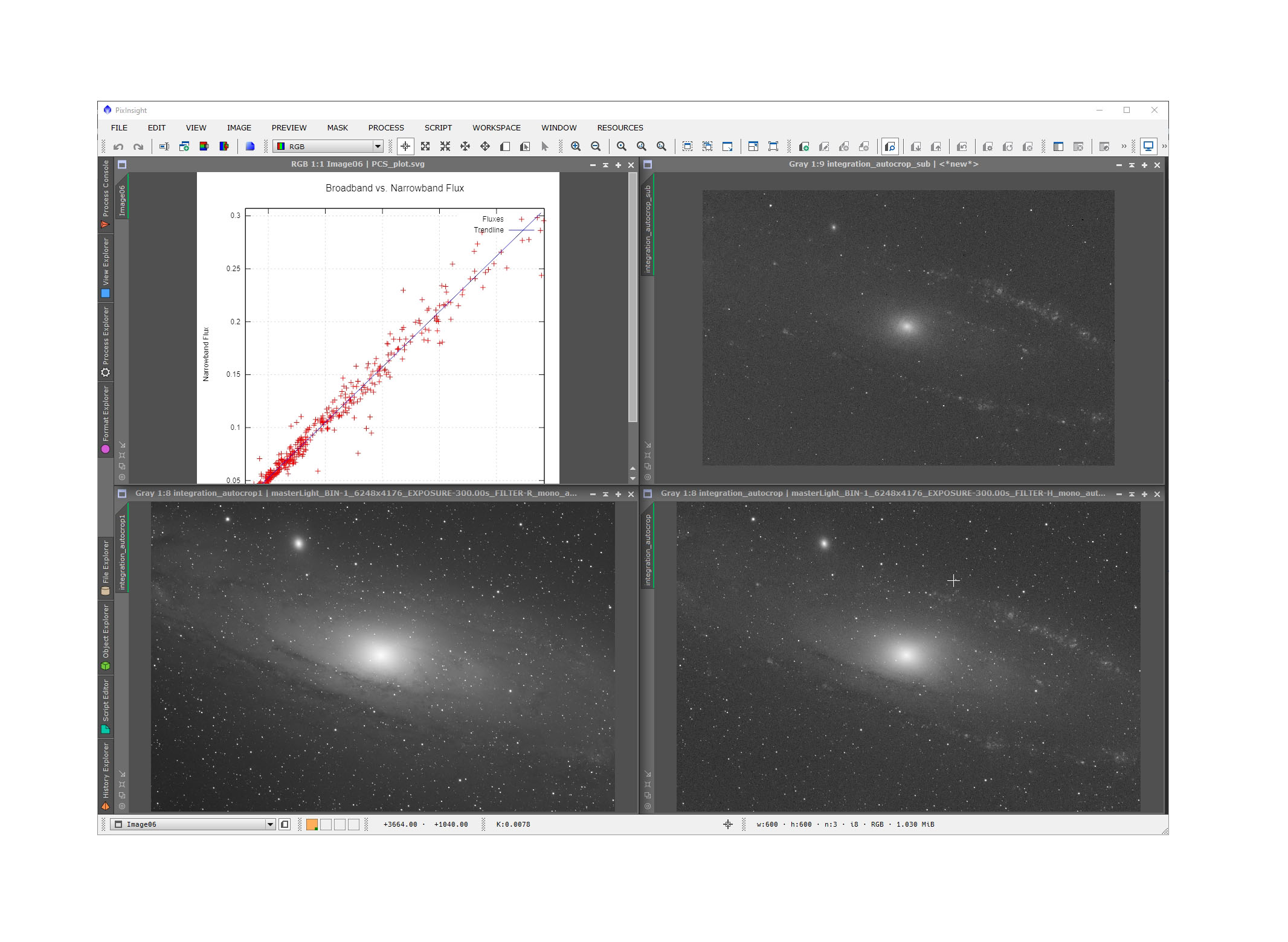Click the Undo arrow in the toolbar
The height and width of the screenshot is (942, 1288).
click(x=118, y=147)
